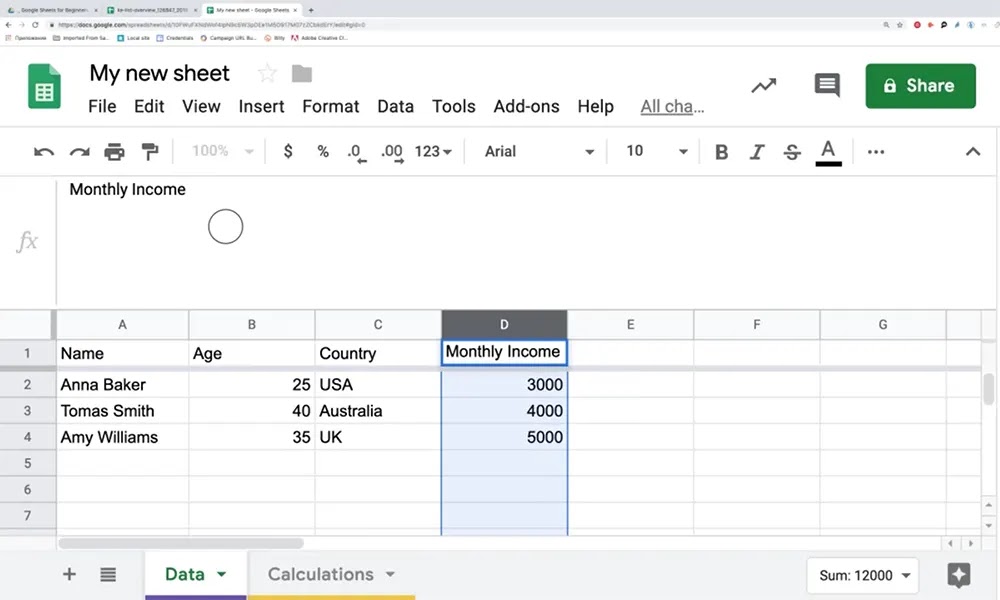Image resolution: width=1000 pixels, height=600 pixels.
Task: Open the Insert menu
Action: click(x=261, y=106)
